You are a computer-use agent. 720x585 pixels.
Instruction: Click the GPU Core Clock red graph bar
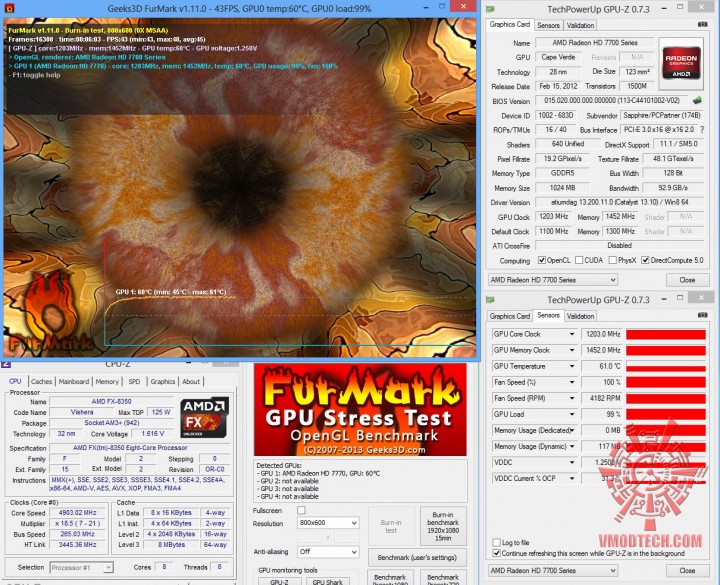(666, 334)
